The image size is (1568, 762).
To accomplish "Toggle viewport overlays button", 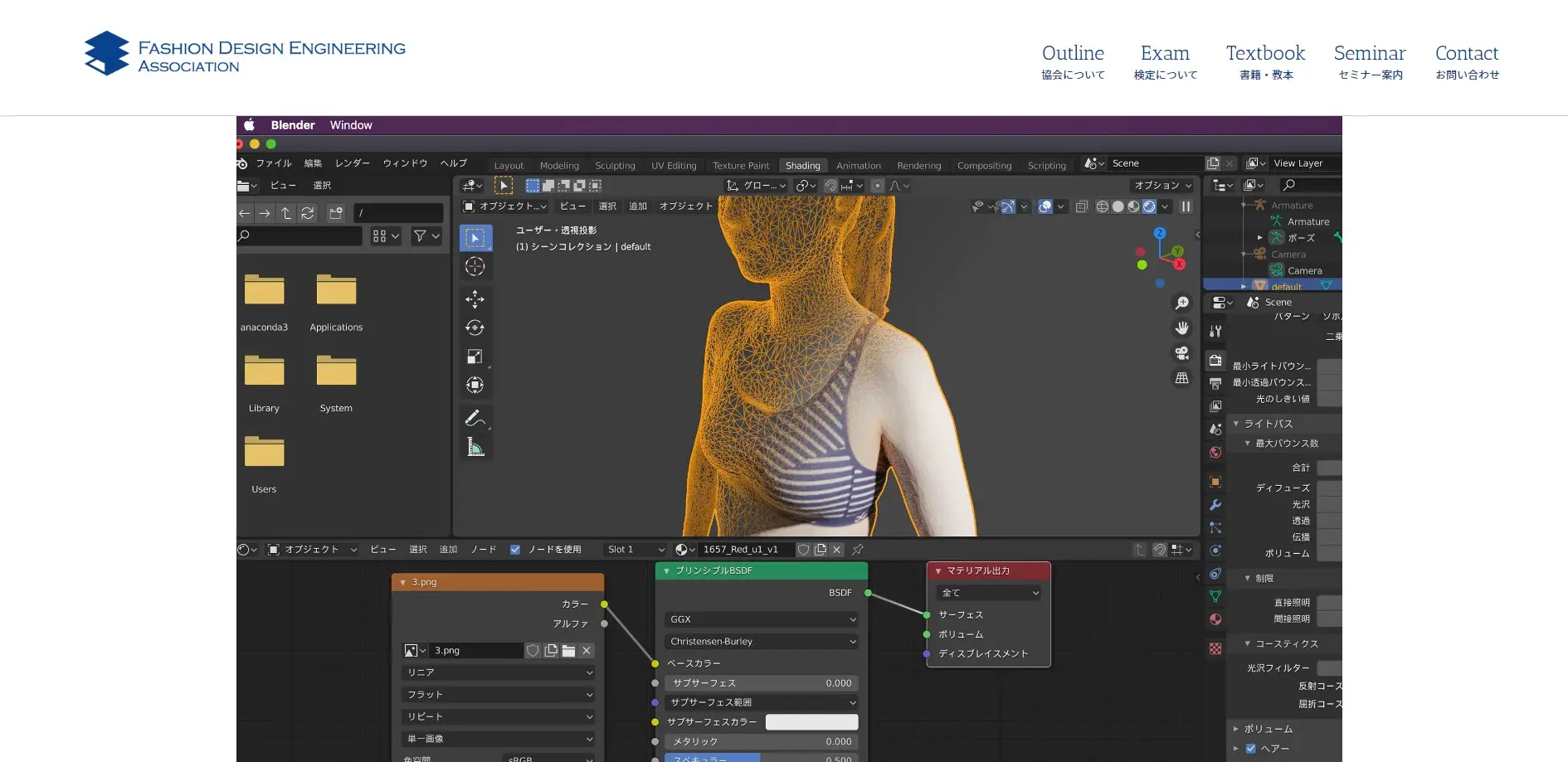I will (x=1045, y=206).
